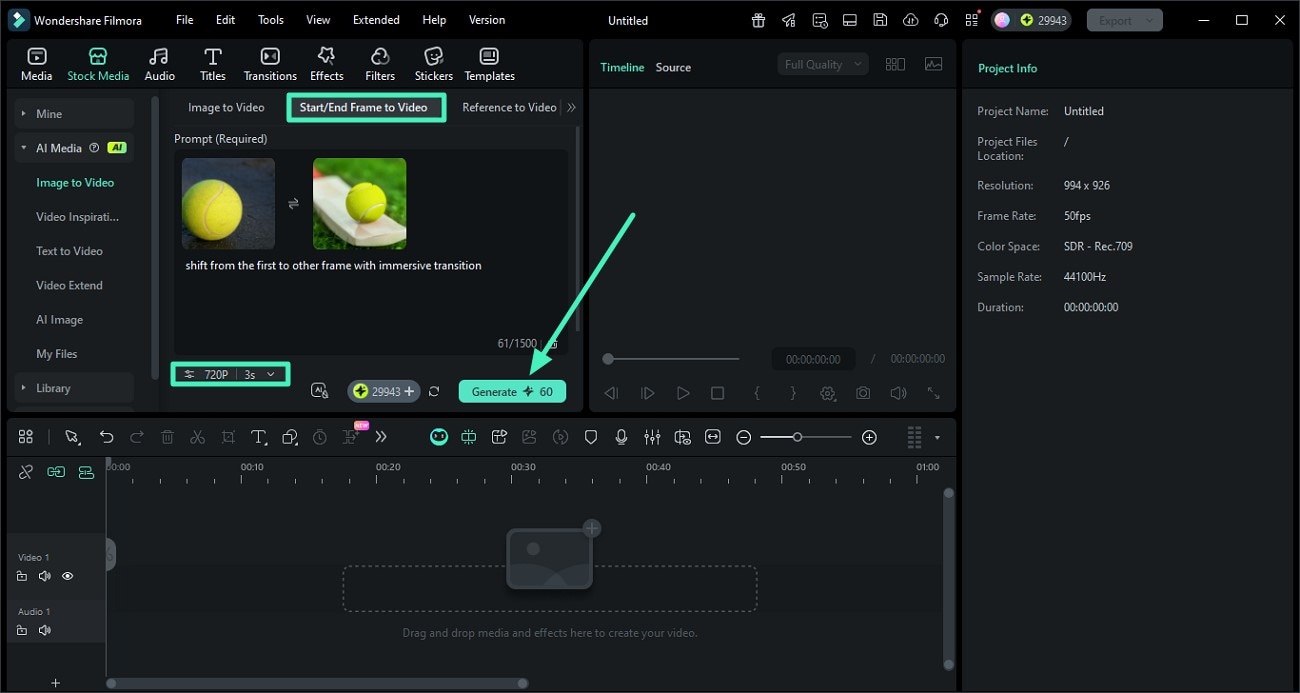This screenshot has height=693, width=1300.
Task: Expand the preview to fullscreen
Action: click(933, 393)
